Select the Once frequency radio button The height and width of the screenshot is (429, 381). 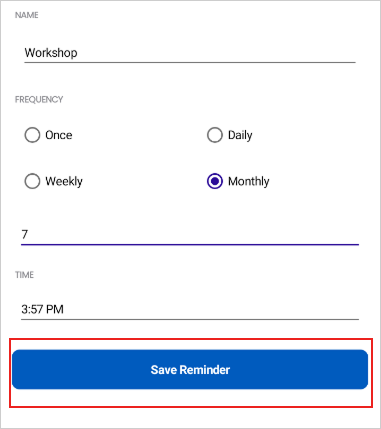coord(32,135)
